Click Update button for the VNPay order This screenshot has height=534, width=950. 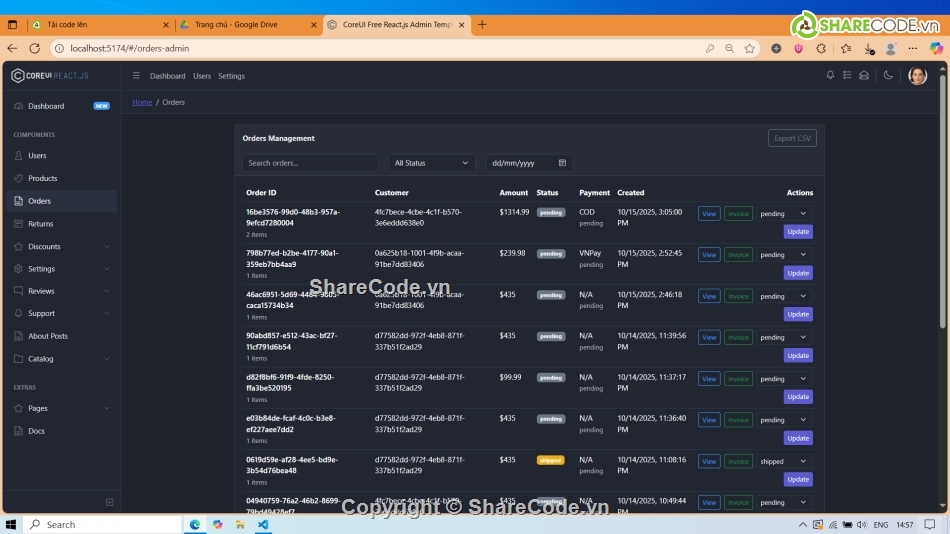coord(798,273)
